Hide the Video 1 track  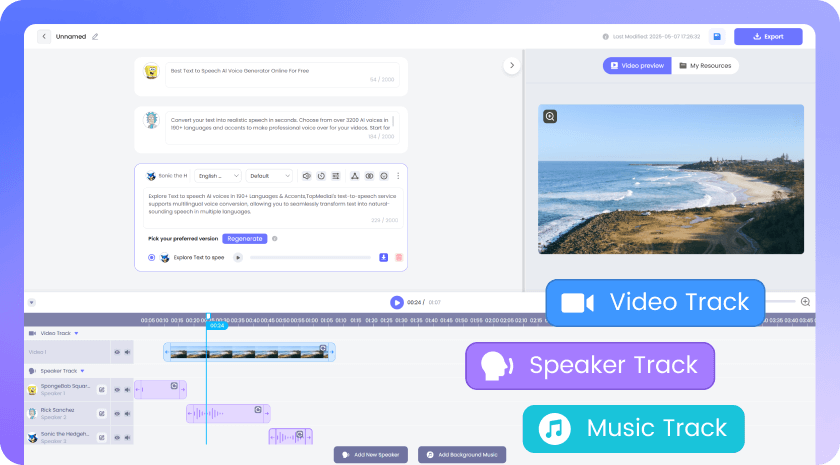[x=116, y=352]
